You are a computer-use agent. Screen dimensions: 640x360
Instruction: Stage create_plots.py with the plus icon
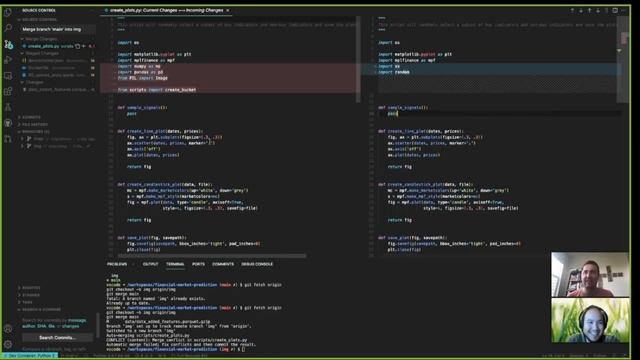pos(84,46)
